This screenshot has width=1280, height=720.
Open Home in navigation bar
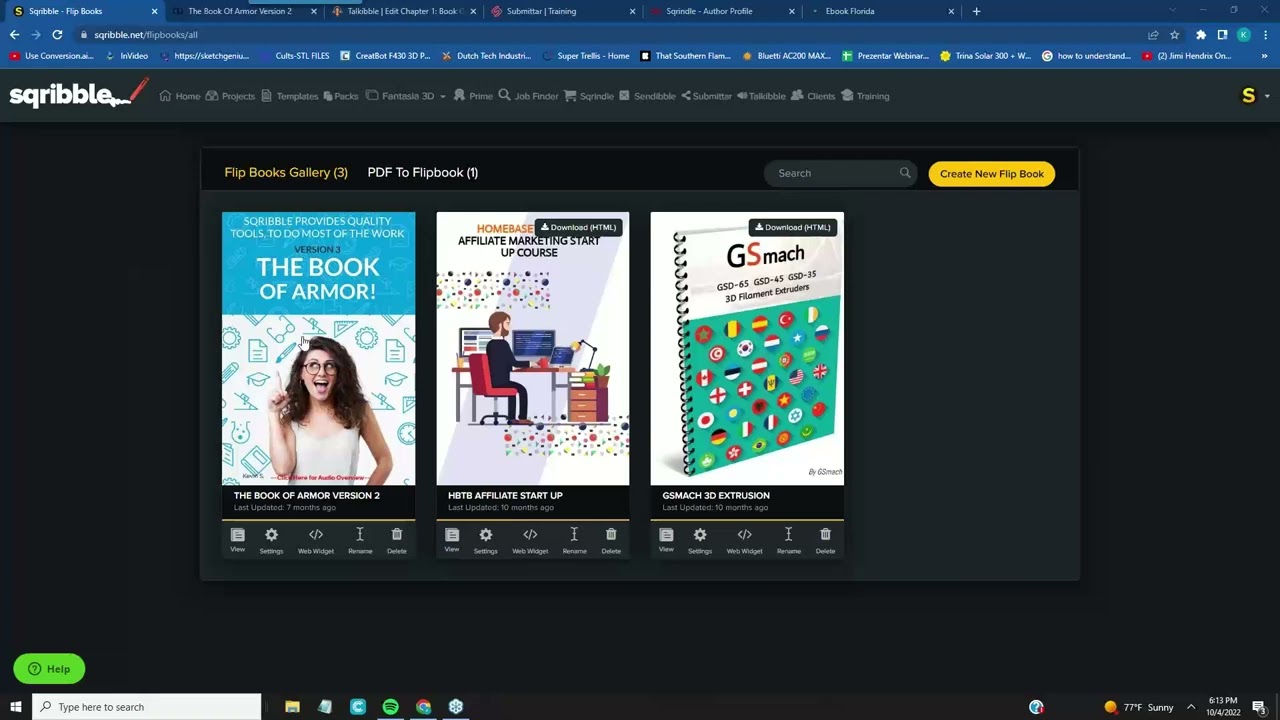[x=180, y=96]
